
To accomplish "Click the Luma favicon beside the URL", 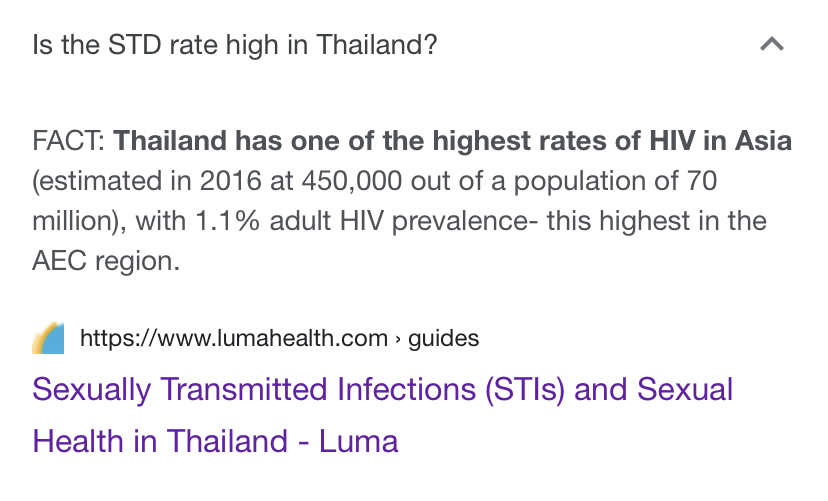I will click(x=48, y=338).
